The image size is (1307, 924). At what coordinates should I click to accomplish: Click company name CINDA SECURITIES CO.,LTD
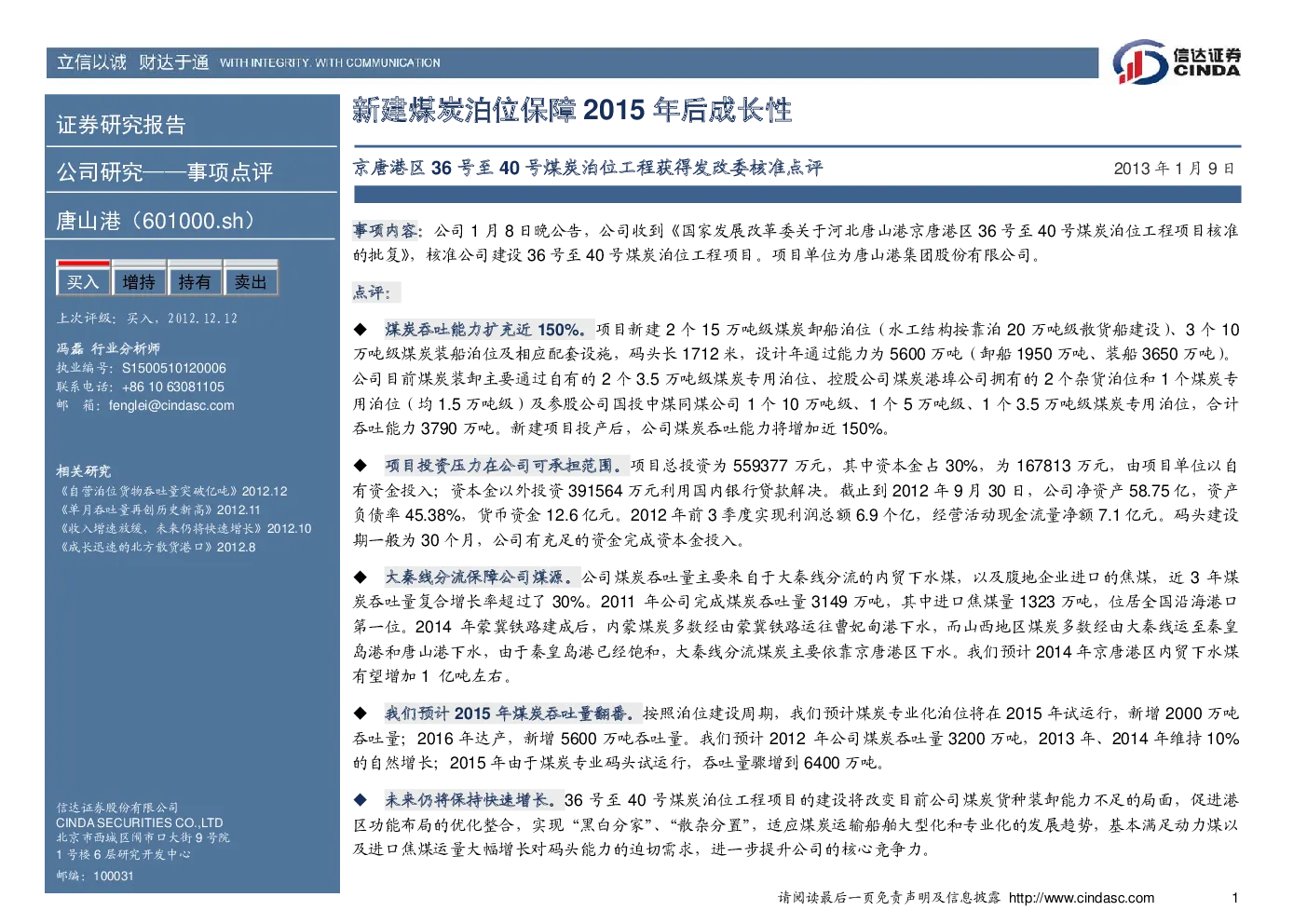pos(140,822)
